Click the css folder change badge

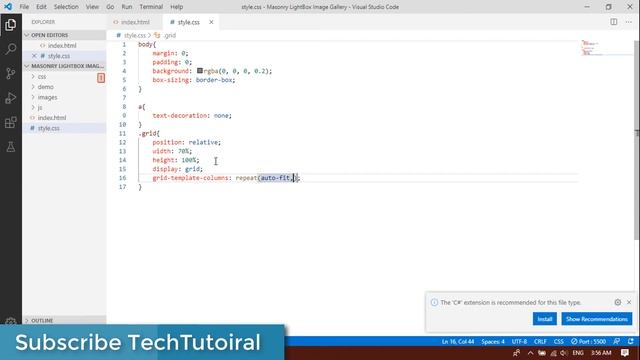(x=101, y=78)
